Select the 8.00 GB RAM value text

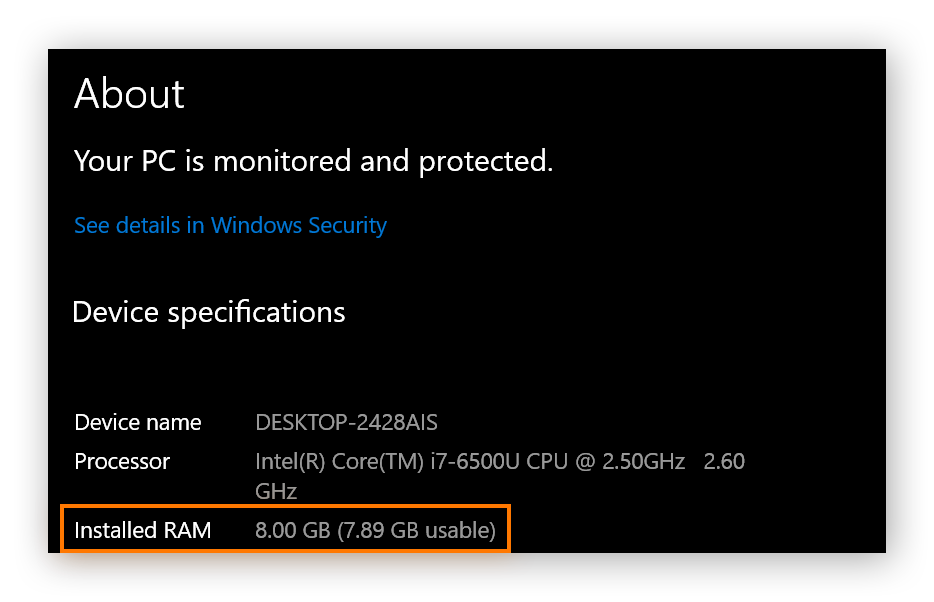tap(290, 530)
